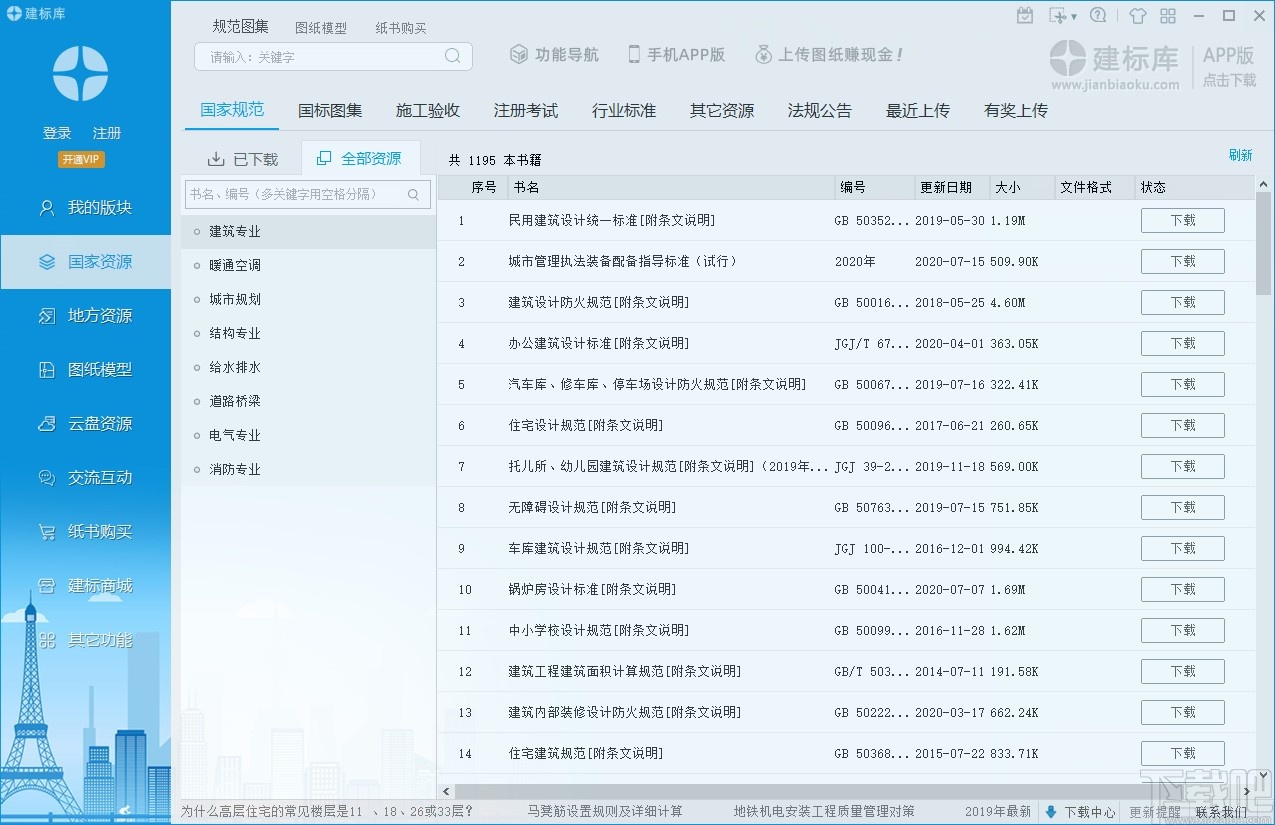Click the 开通VIP button

[x=80, y=159]
